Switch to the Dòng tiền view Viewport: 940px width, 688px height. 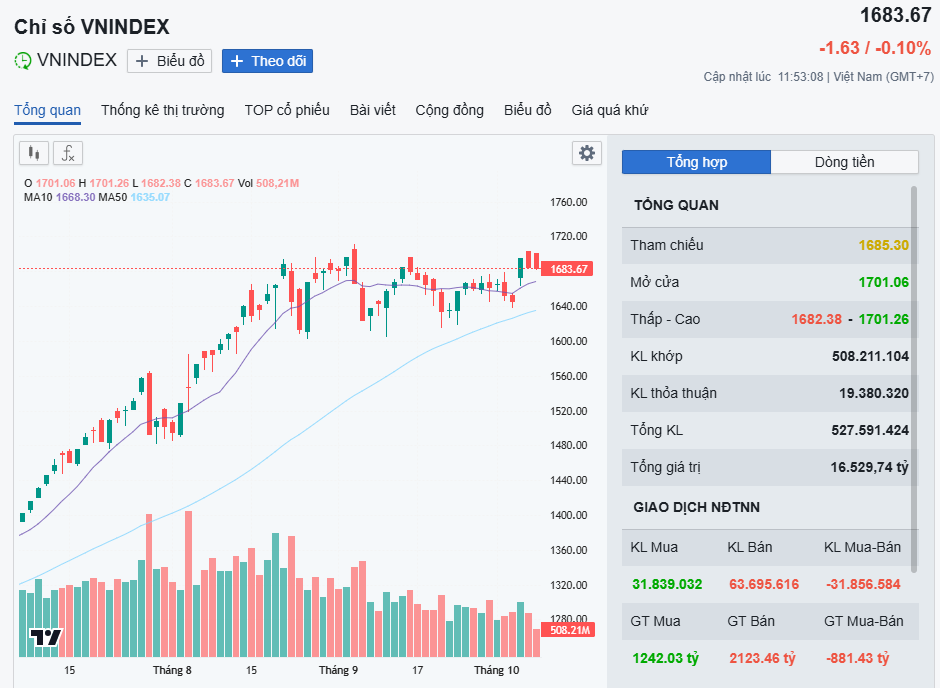844,162
